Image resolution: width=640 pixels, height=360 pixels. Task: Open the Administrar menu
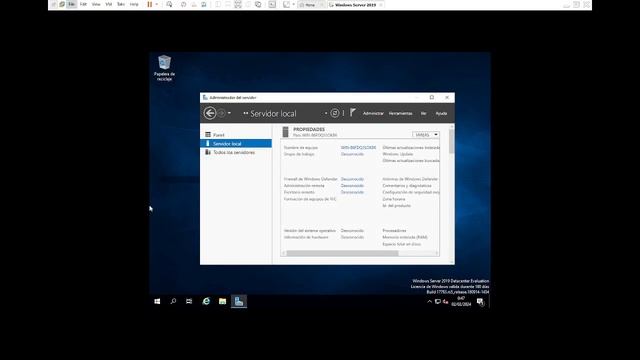coord(373,113)
